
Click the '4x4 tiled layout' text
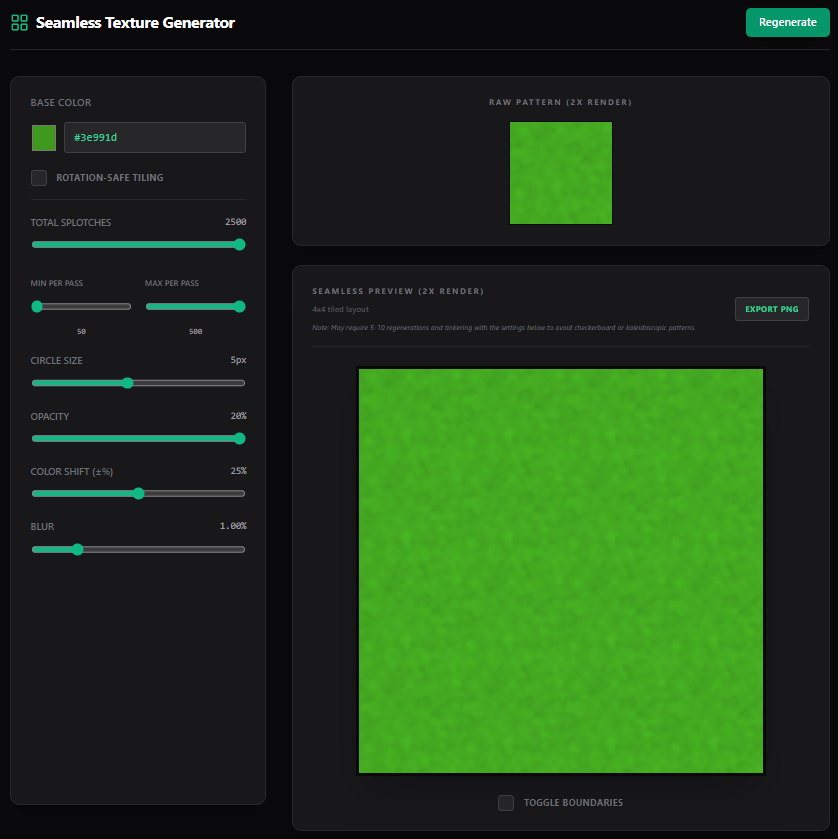point(340,309)
